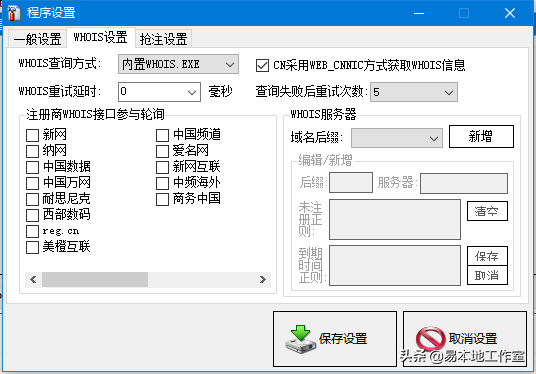536x374 pixels.
Task: Enable the 爱名网 checkbox
Action: 162,151
